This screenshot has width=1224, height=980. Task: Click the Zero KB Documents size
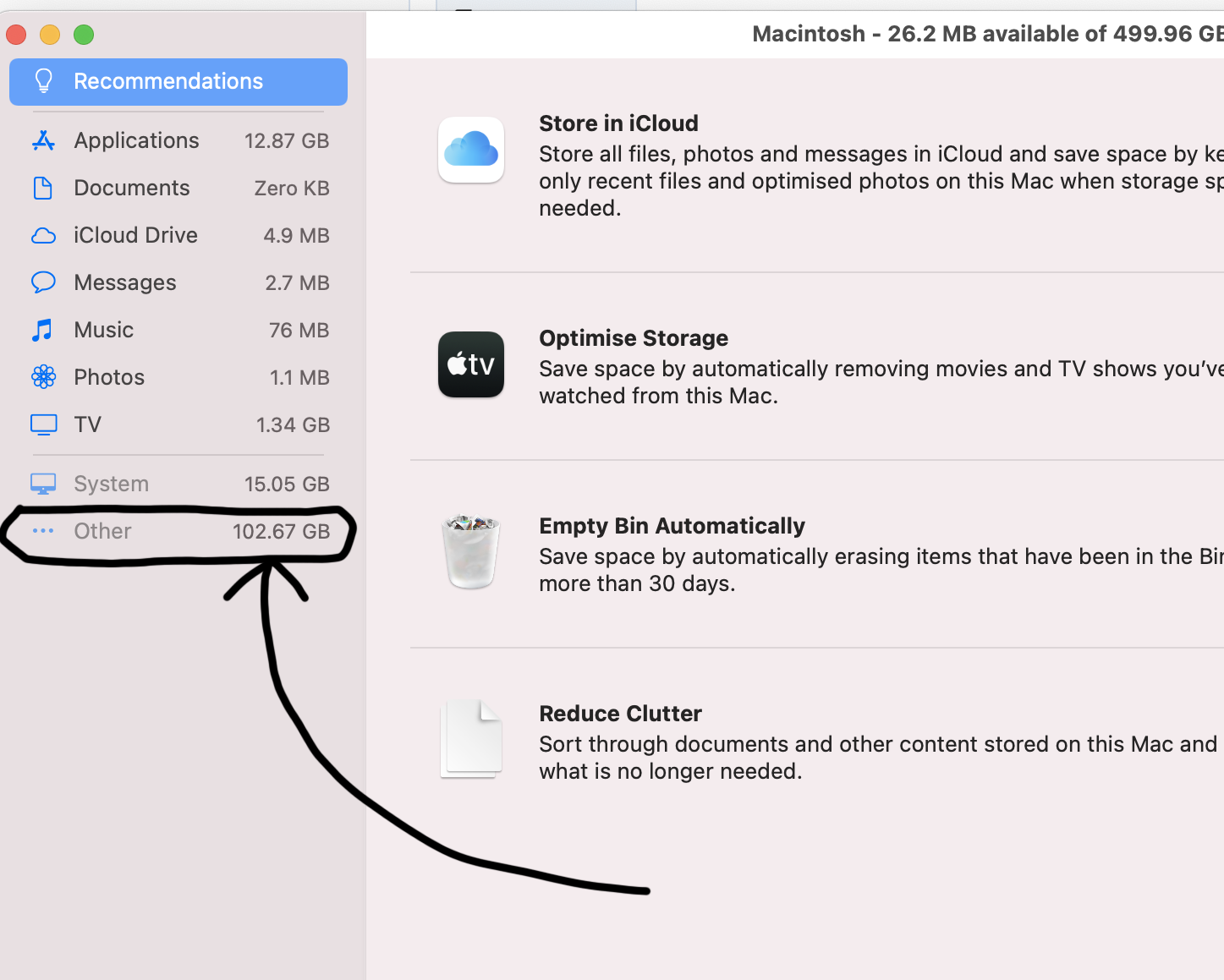point(292,189)
